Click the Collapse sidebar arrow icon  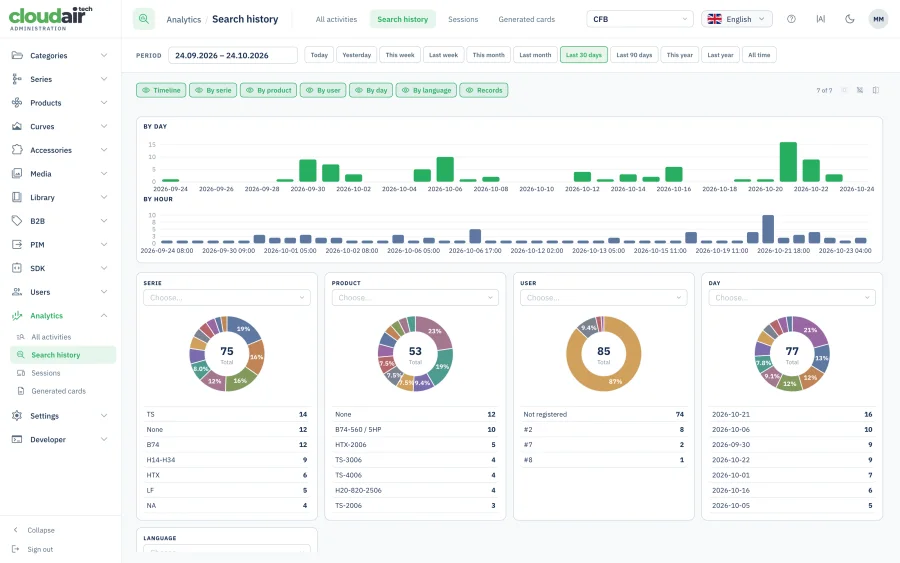(15, 530)
